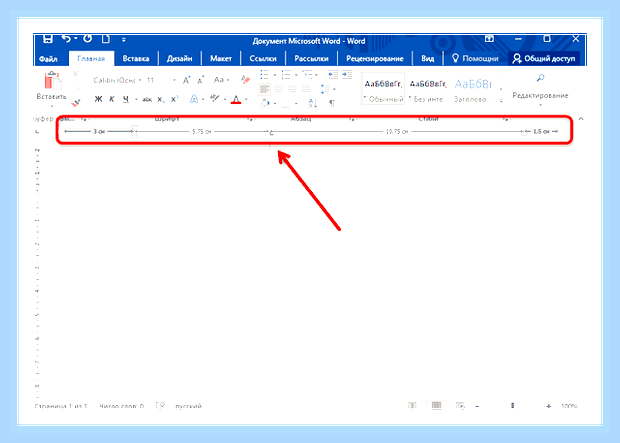The height and width of the screenshot is (443, 620).
Task: Toggle subscript x₂ formatting
Action: pyautogui.click(x=161, y=100)
